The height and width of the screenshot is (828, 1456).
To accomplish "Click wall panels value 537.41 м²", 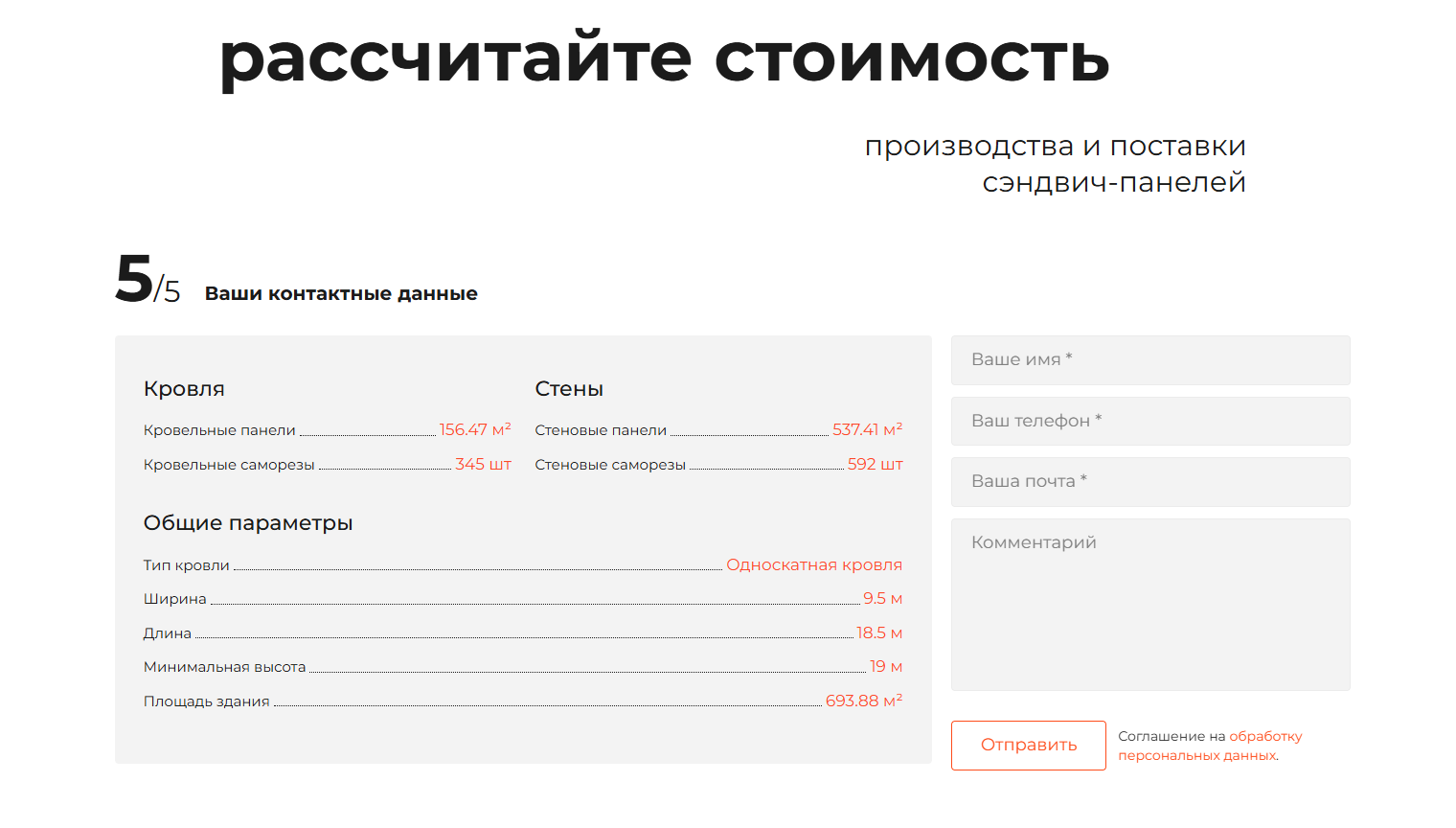I will (868, 429).
